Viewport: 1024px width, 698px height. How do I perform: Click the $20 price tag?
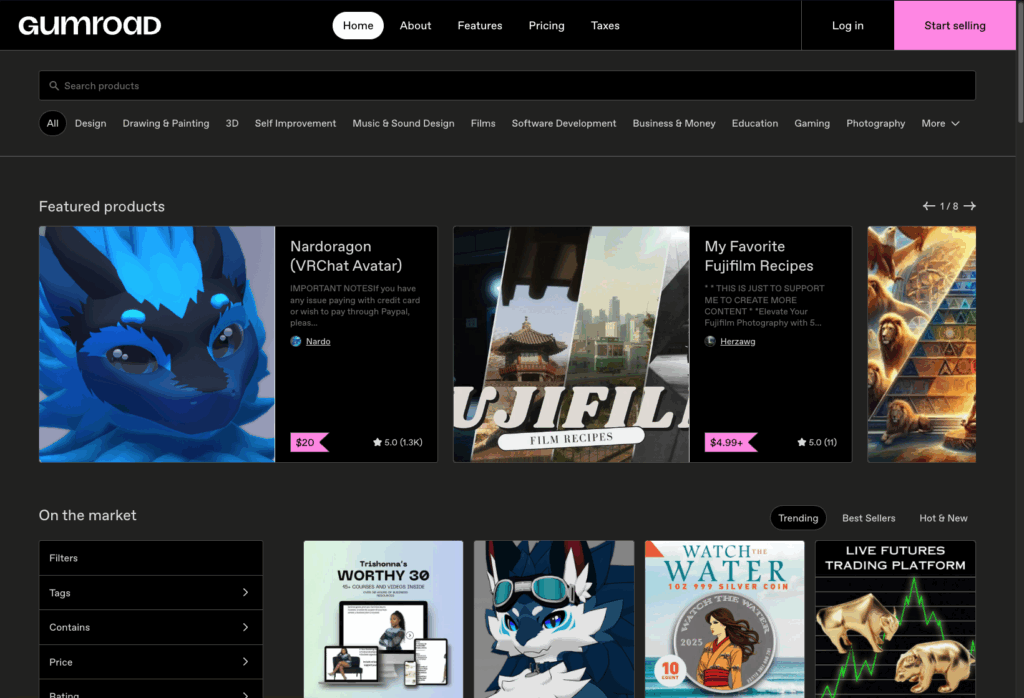click(309, 442)
